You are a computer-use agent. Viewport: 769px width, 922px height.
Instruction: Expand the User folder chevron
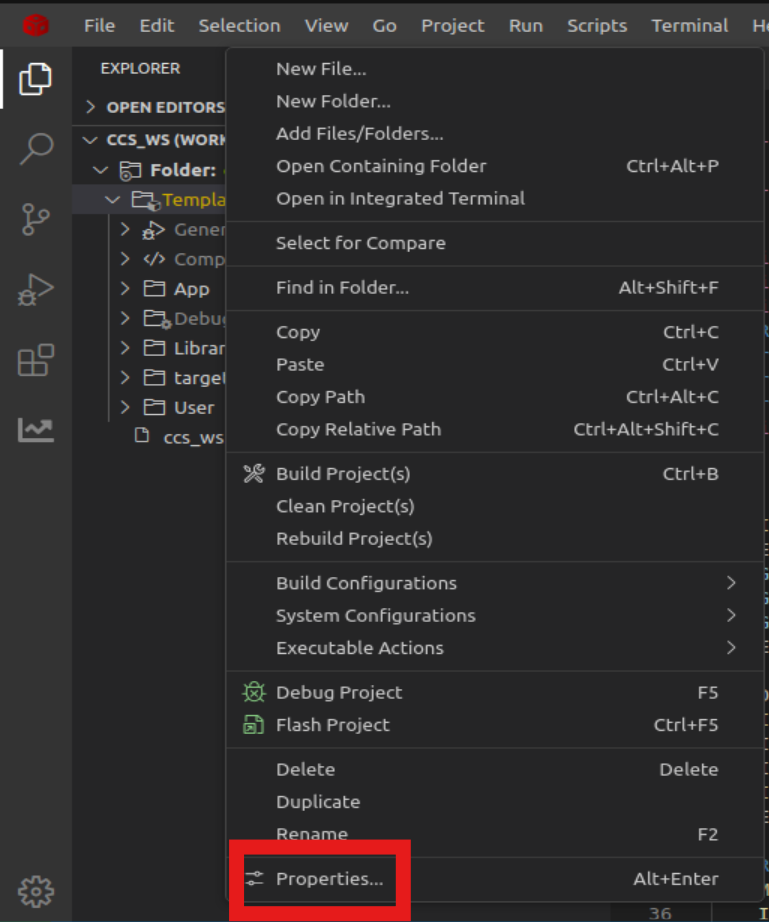pyautogui.click(x=125, y=407)
